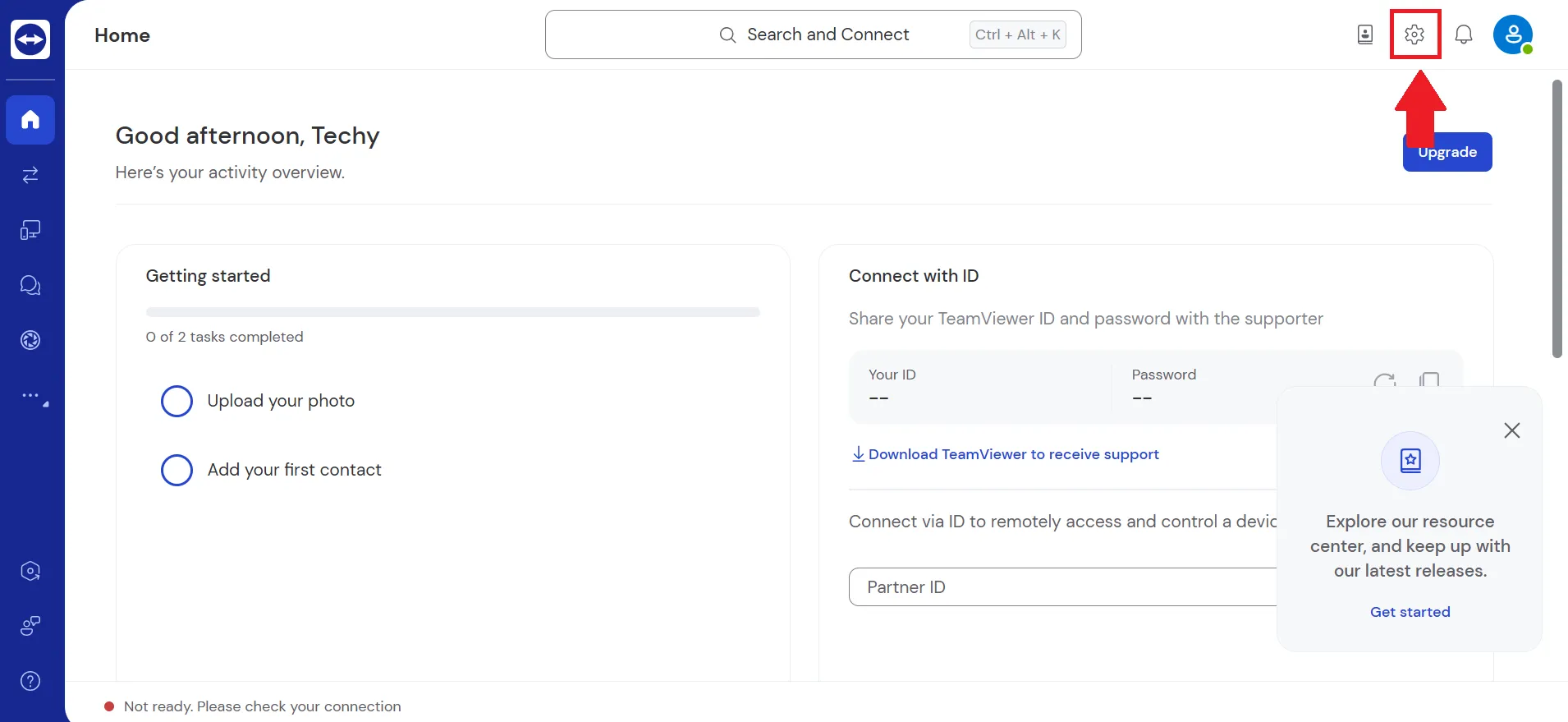Close the resource center popup
This screenshot has height=722, width=1568.
tap(1511, 430)
